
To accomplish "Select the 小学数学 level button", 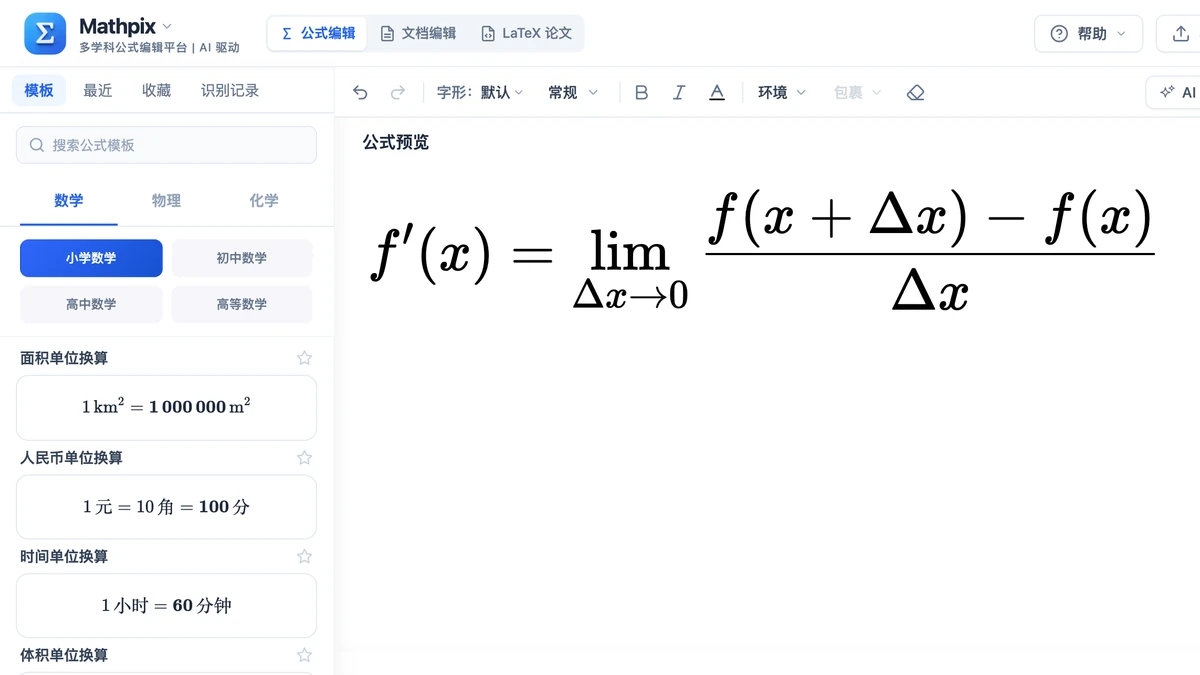I will point(91,258).
